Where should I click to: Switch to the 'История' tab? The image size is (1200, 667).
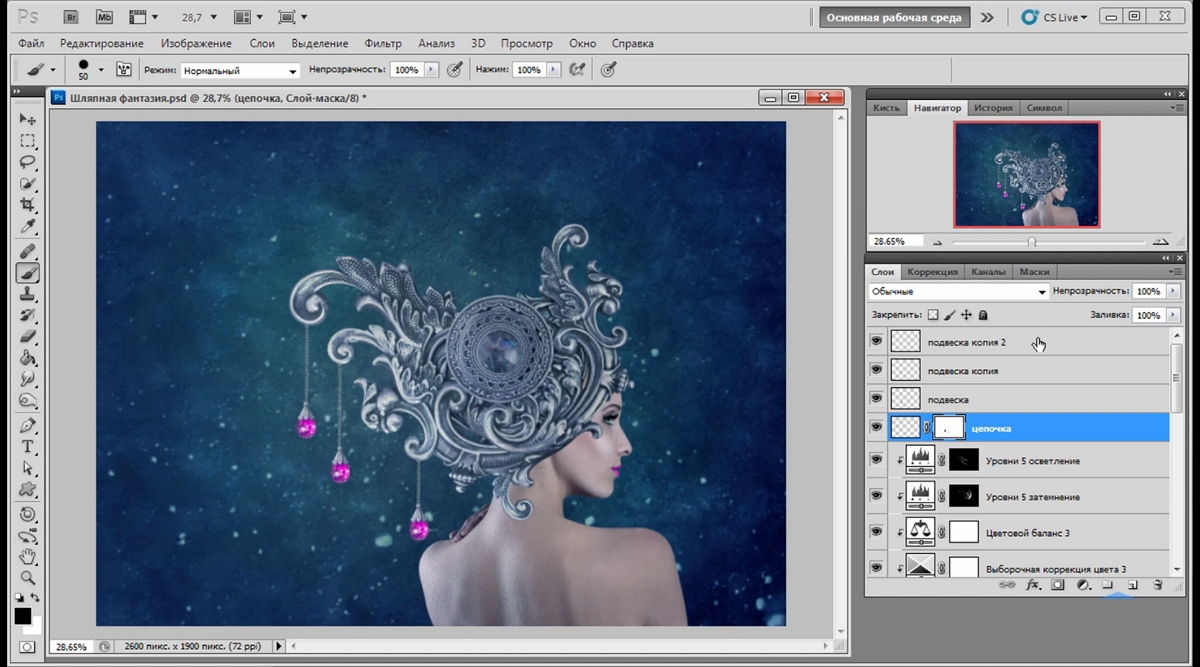point(993,108)
